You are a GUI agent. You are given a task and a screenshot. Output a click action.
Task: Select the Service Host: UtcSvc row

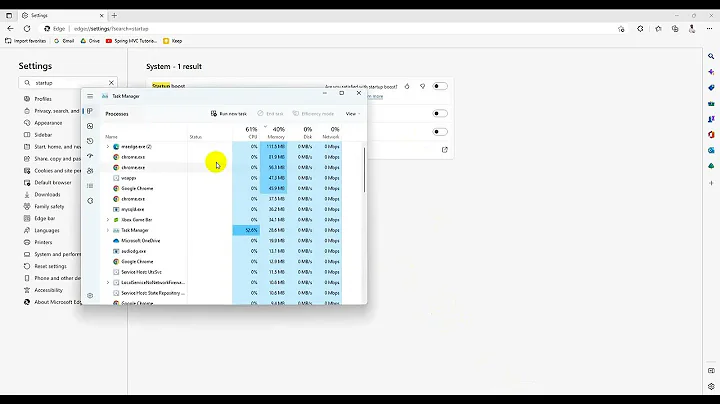223,272
